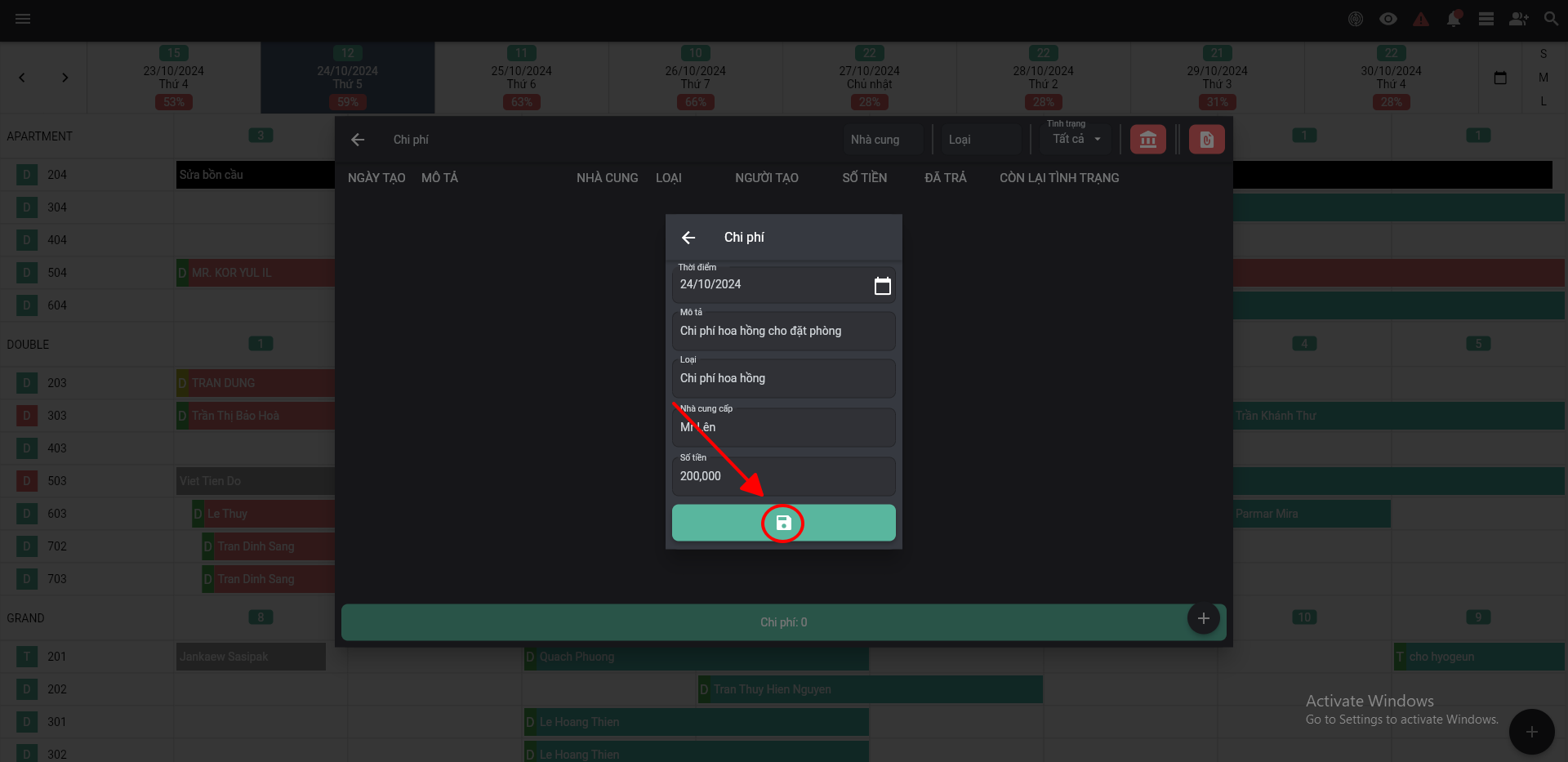Click the Số tiền amount field 200,000
1568x762 pixels.
coord(783,476)
